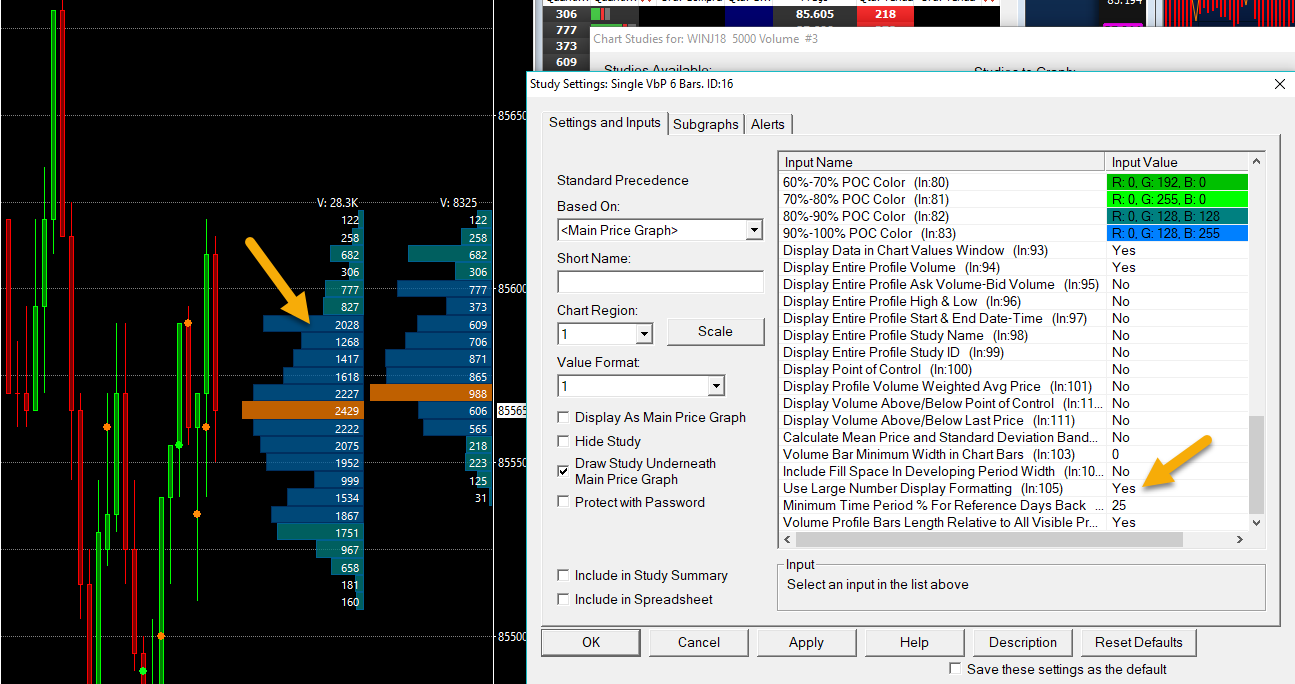Click the horizontal scroll-right arrow
The image size is (1295, 684).
tap(1239, 540)
